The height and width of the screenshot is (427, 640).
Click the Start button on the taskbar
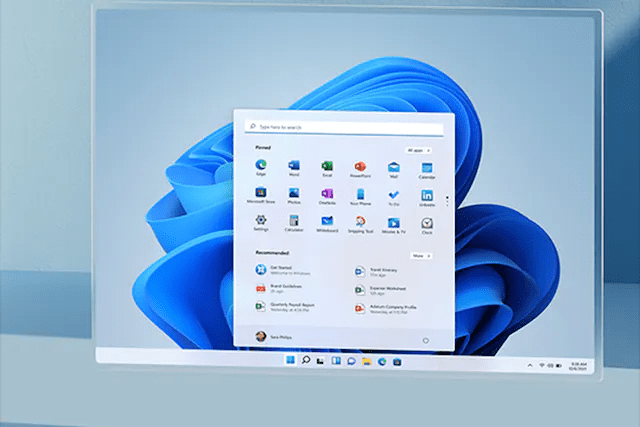[x=290, y=360]
